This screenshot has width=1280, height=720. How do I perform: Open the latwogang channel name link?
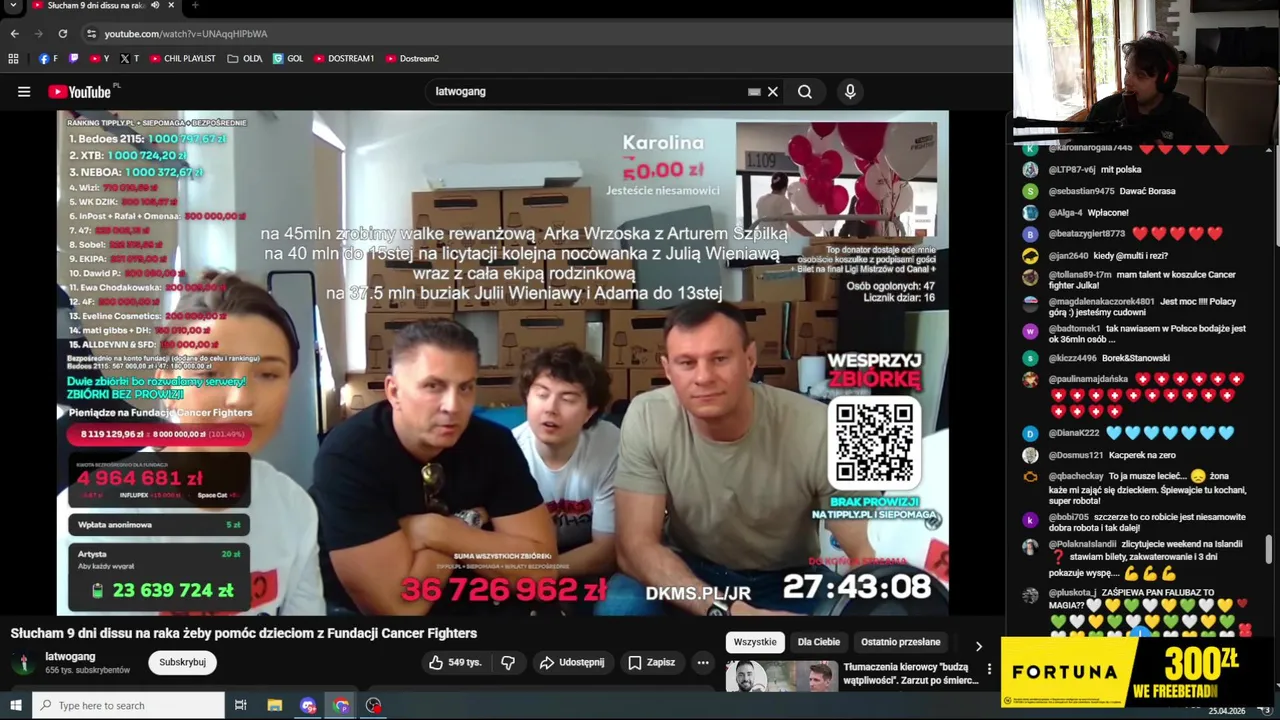pyautogui.click(x=70, y=657)
